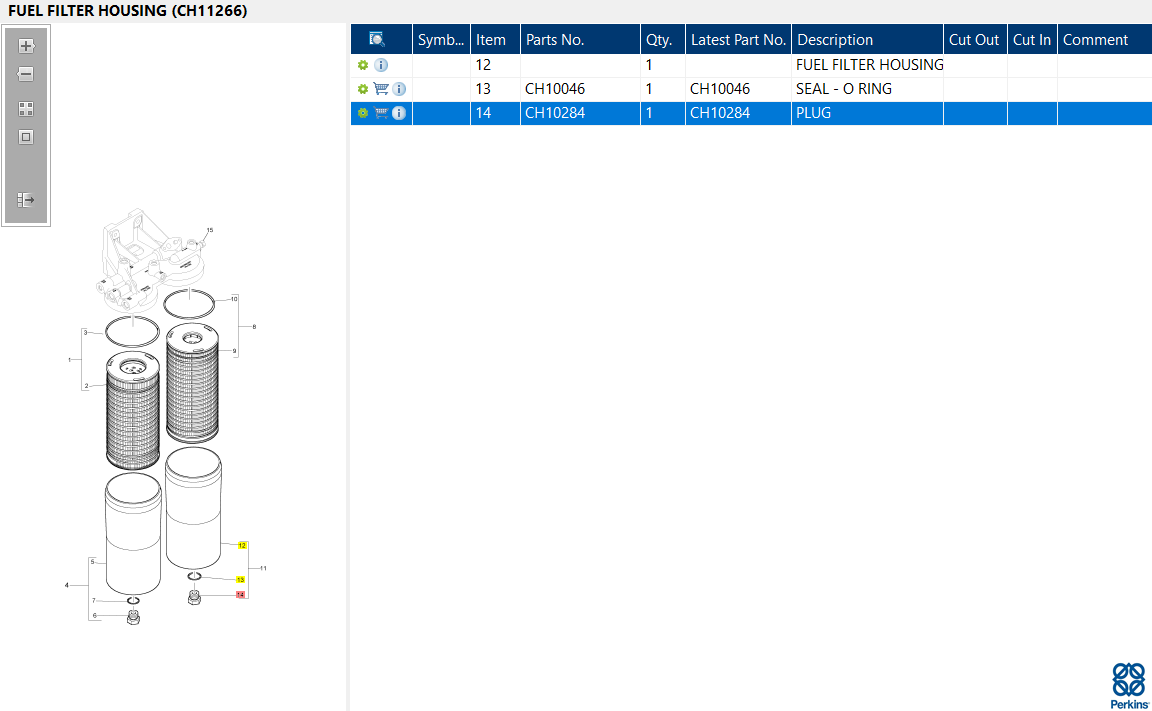Viewport: 1152px width, 711px height.
Task: Add PLUG CH10284 to cart
Action: (381, 113)
